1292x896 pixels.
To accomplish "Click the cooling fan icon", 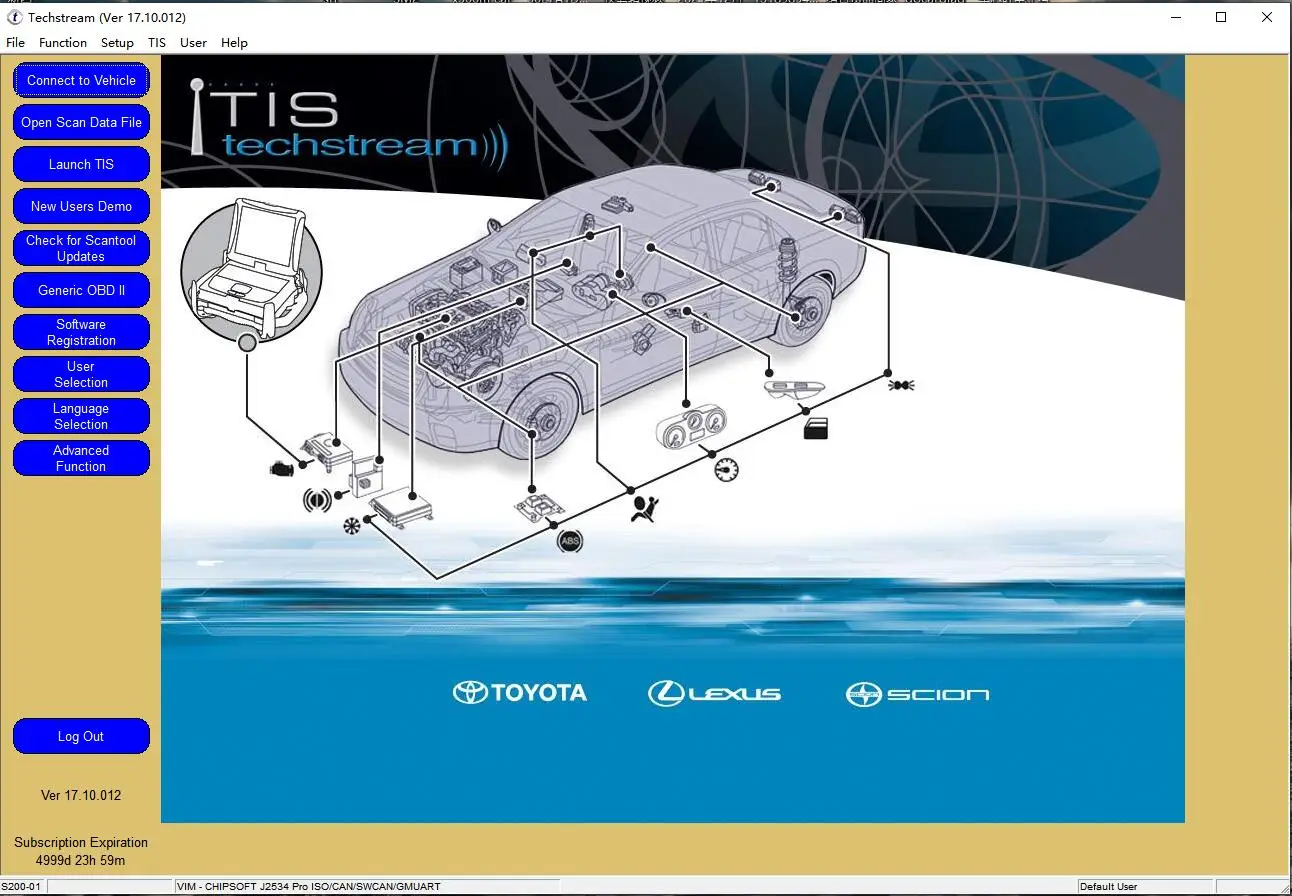I will (x=352, y=525).
